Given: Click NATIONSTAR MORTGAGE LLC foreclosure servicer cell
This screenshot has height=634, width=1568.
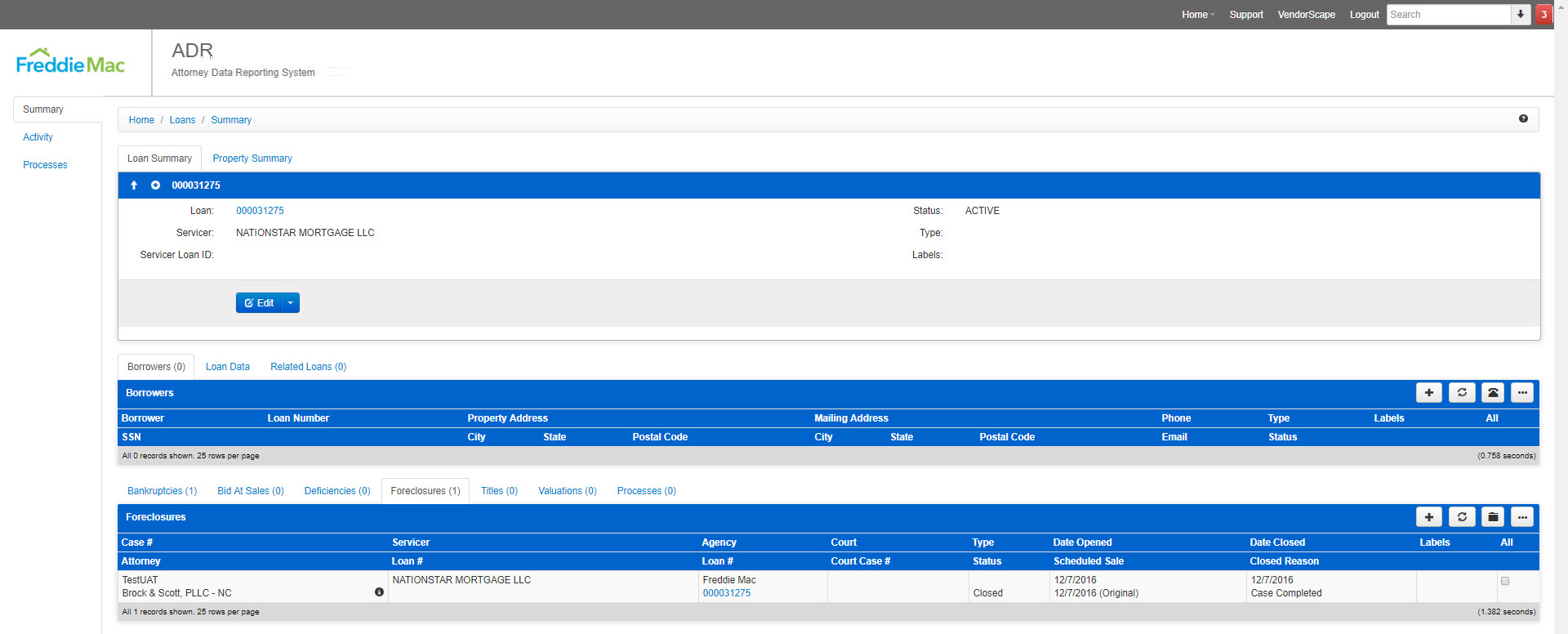Looking at the screenshot, I should pyautogui.click(x=461, y=580).
